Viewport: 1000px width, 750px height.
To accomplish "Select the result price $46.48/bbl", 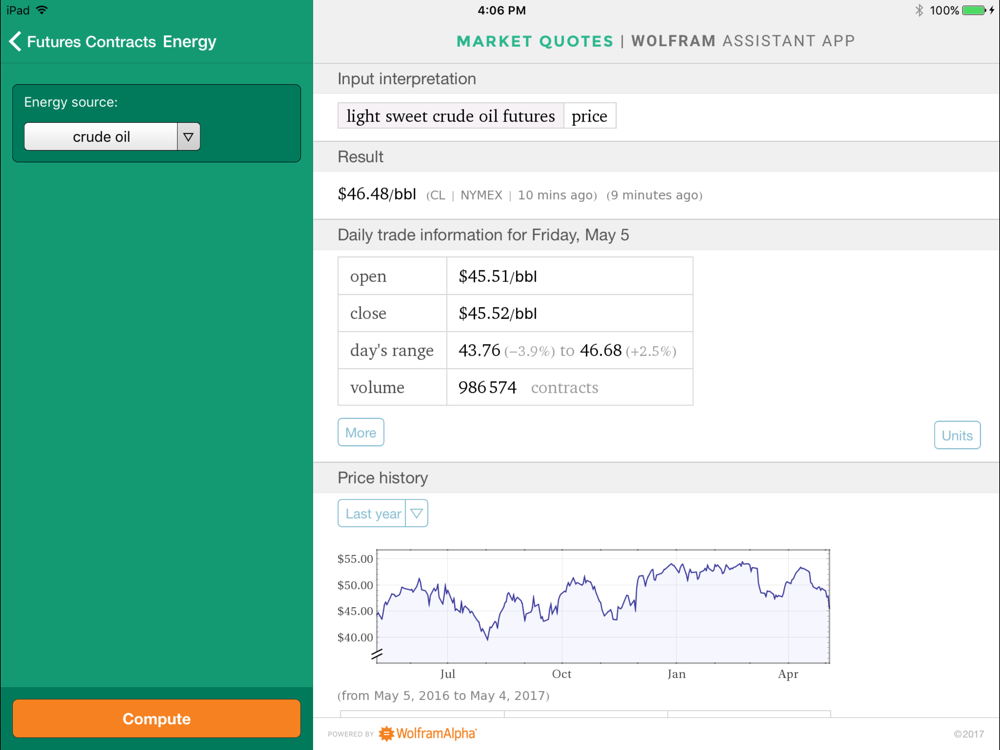I will point(376,194).
